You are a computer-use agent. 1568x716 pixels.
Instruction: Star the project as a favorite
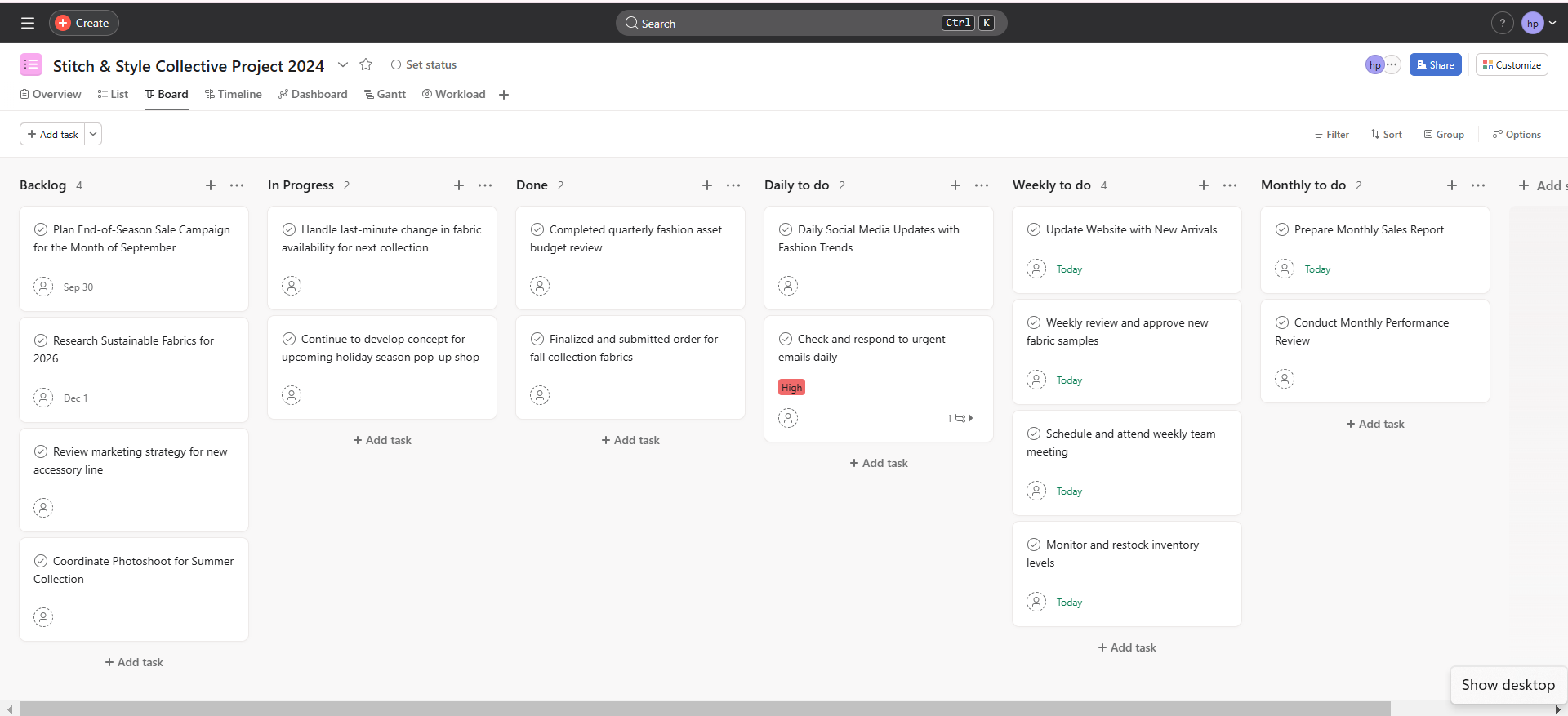click(x=366, y=64)
